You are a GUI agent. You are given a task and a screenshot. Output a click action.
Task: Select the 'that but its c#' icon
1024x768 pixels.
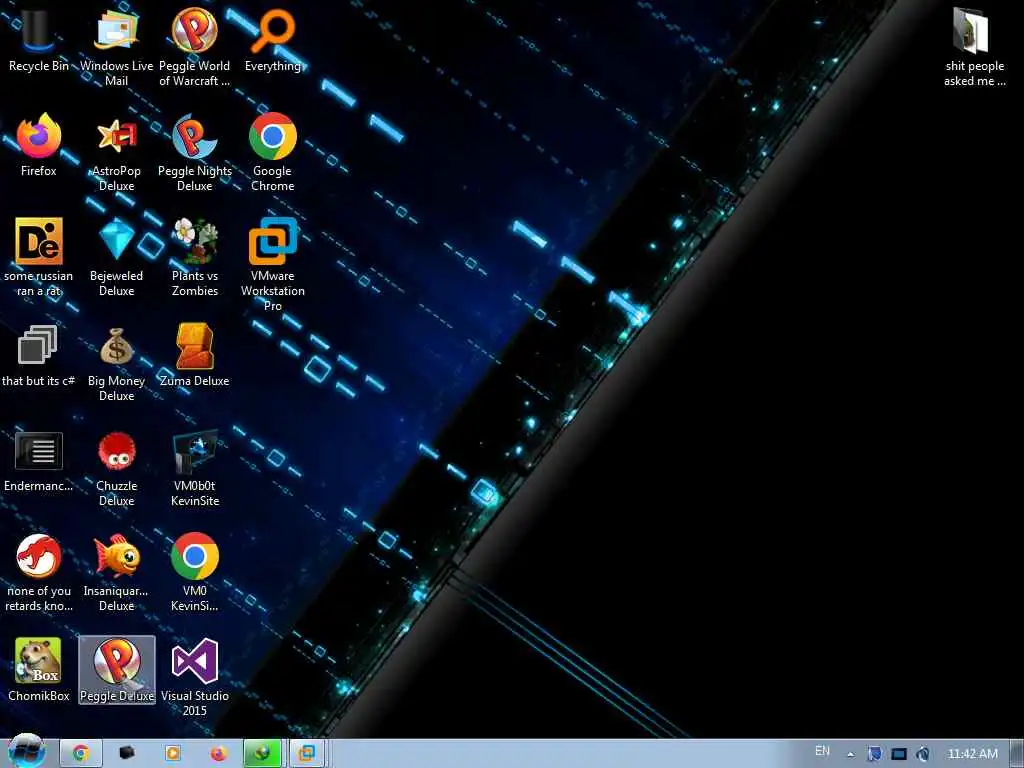coord(39,356)
